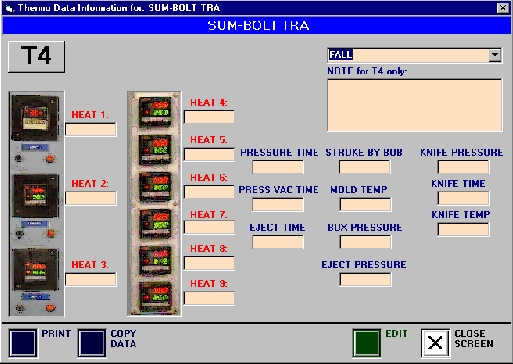Click the HEAT 2 controller photo
This screenshot has height=364, width=513.
coord(36,195)
